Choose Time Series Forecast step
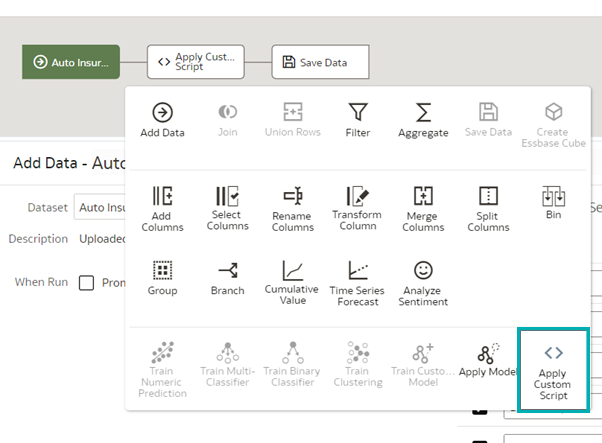The width and height of the screenshot is (602, 443). (357, 284)
